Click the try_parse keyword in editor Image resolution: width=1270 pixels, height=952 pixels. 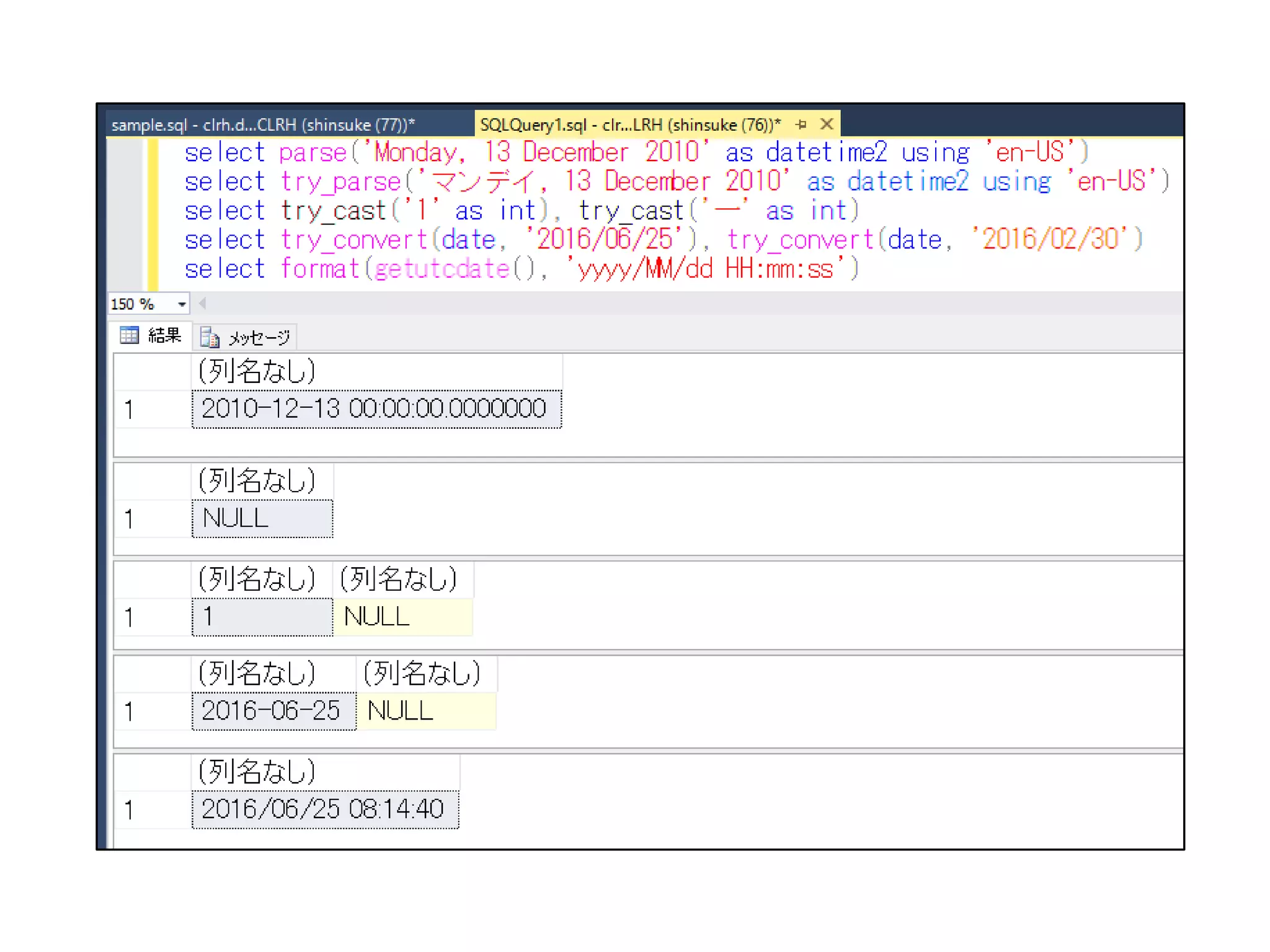pyautogui.click(x=341, y=182)
